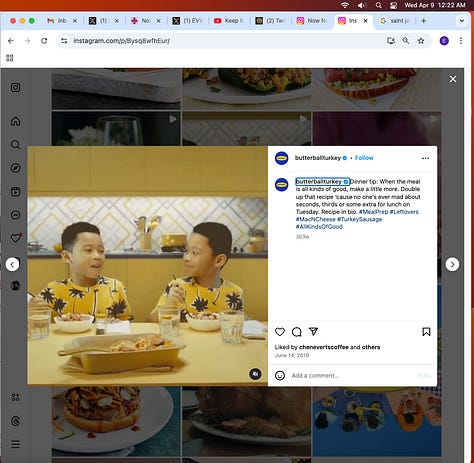Screen dimensions: 474x463
Task: Close the active Instagram browser tab
Action: [365, 21]
